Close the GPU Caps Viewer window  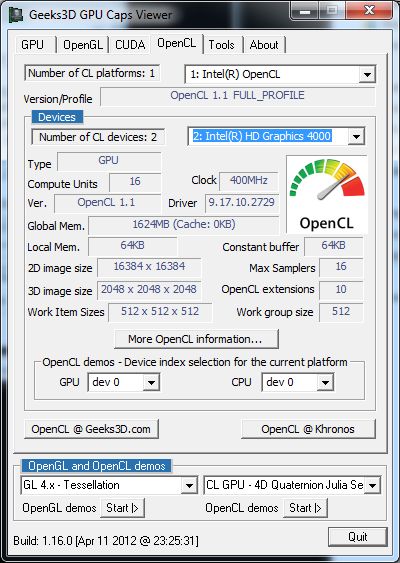[369, 10]
